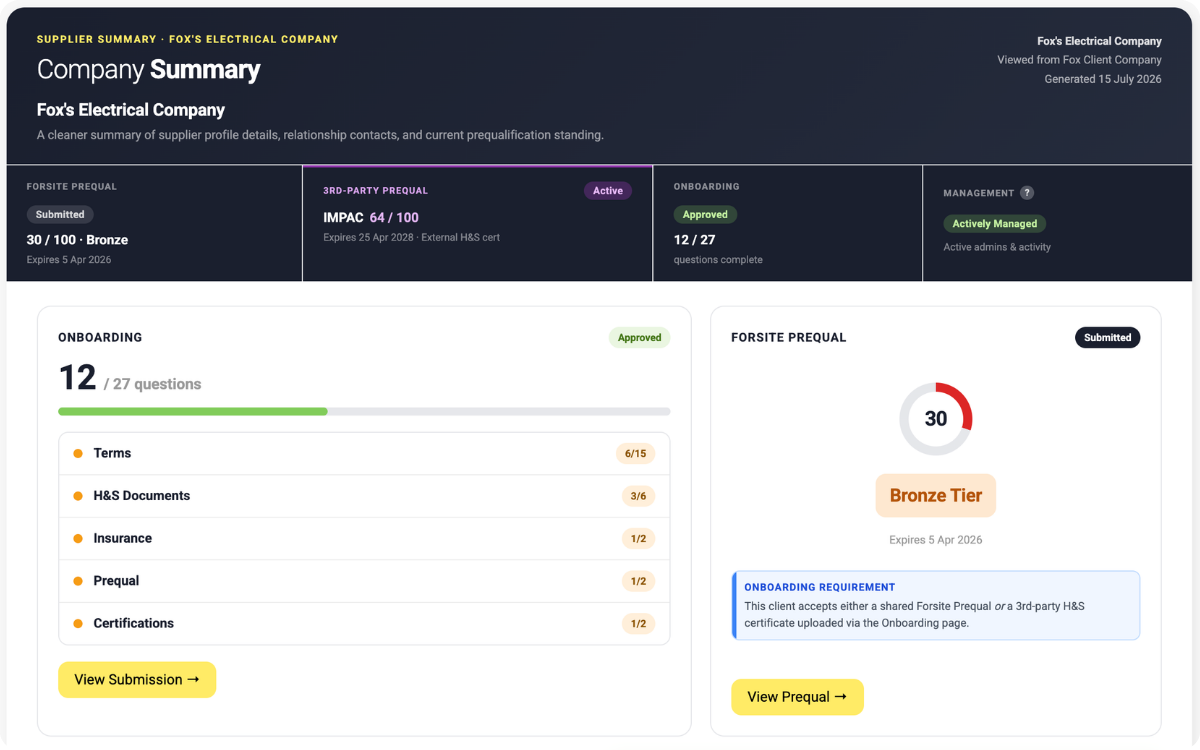Click the purple Active badge
The height and width of the screenshot is (750, 1200).
pyautogui.click(x=608, y=191)
